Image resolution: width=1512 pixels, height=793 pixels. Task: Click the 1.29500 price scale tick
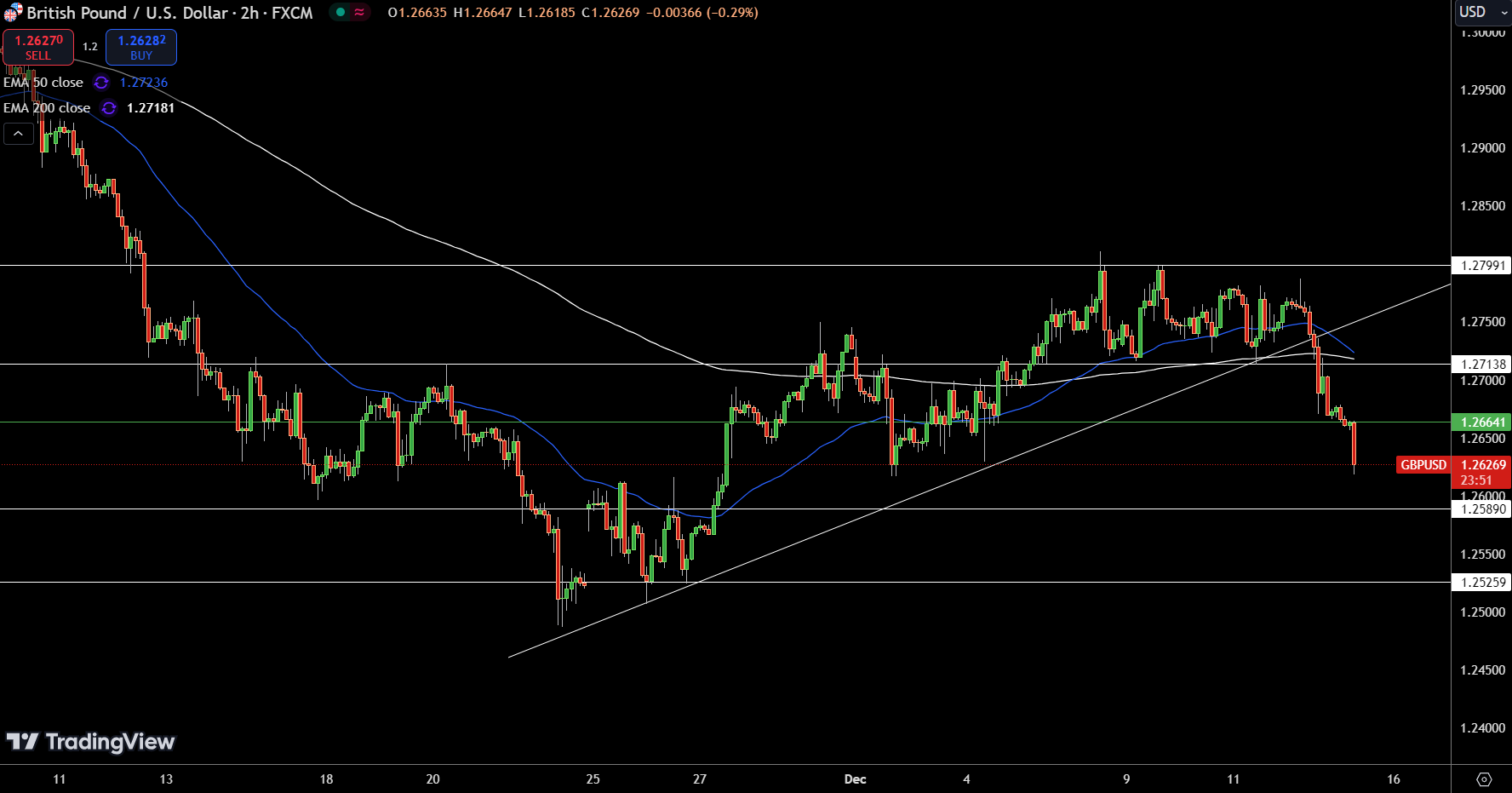pos(1482,90)
